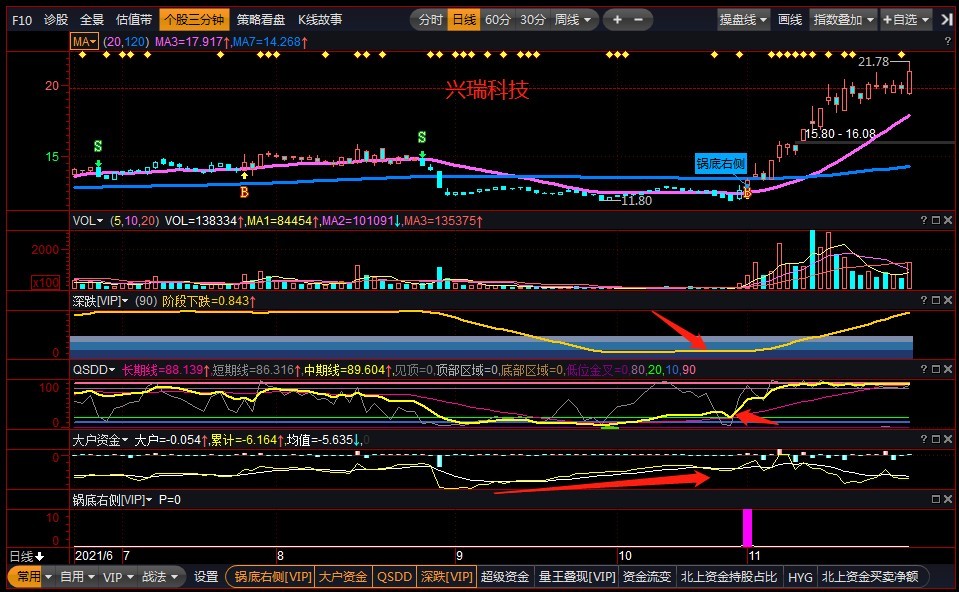Viewport: 959px width, 592px height.
Task: Expand the 周线 period dropdown
Action: point(574,19)
